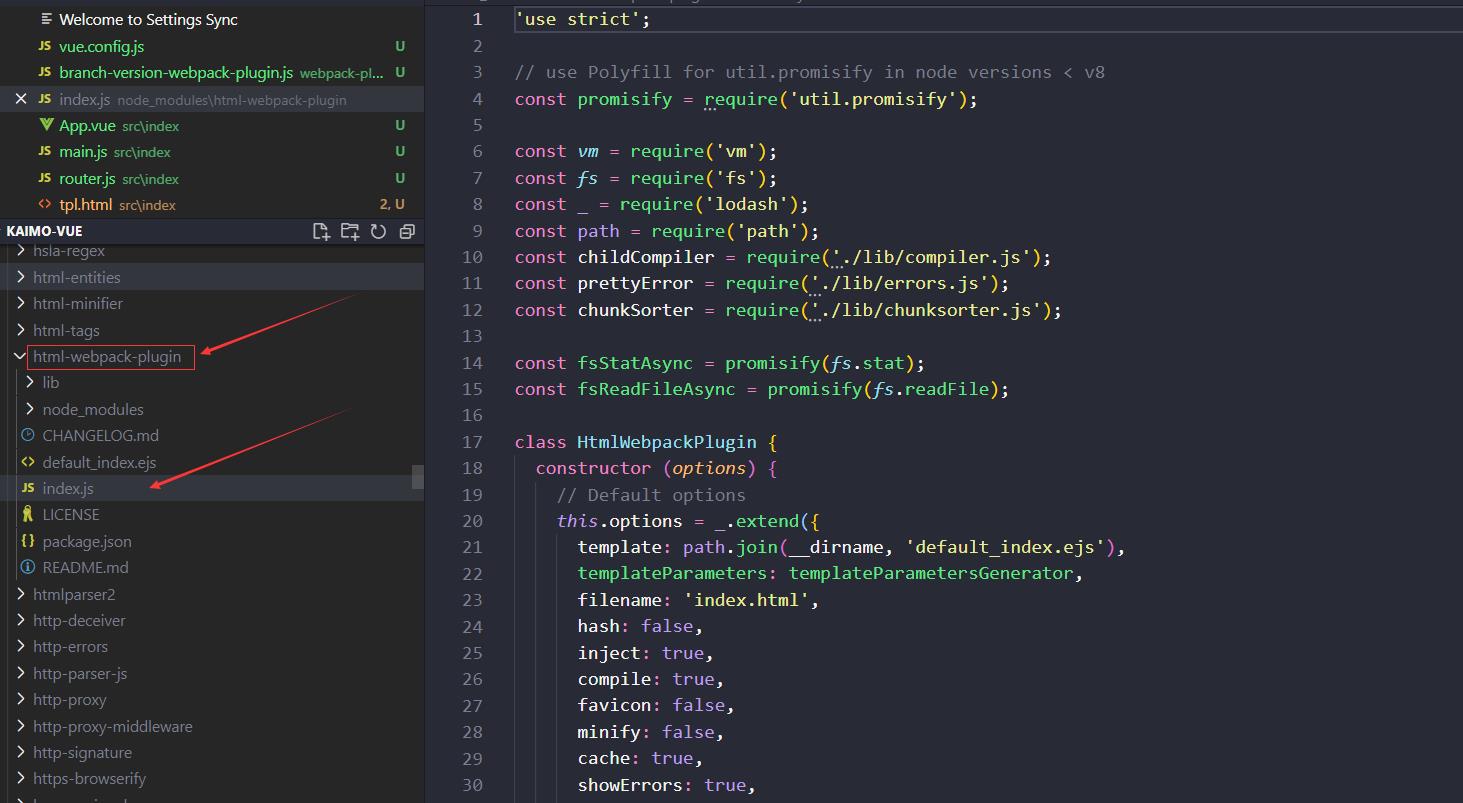Open package.json in tree
The width and height of the screenshot is (1463, 803).
point(87,541)
